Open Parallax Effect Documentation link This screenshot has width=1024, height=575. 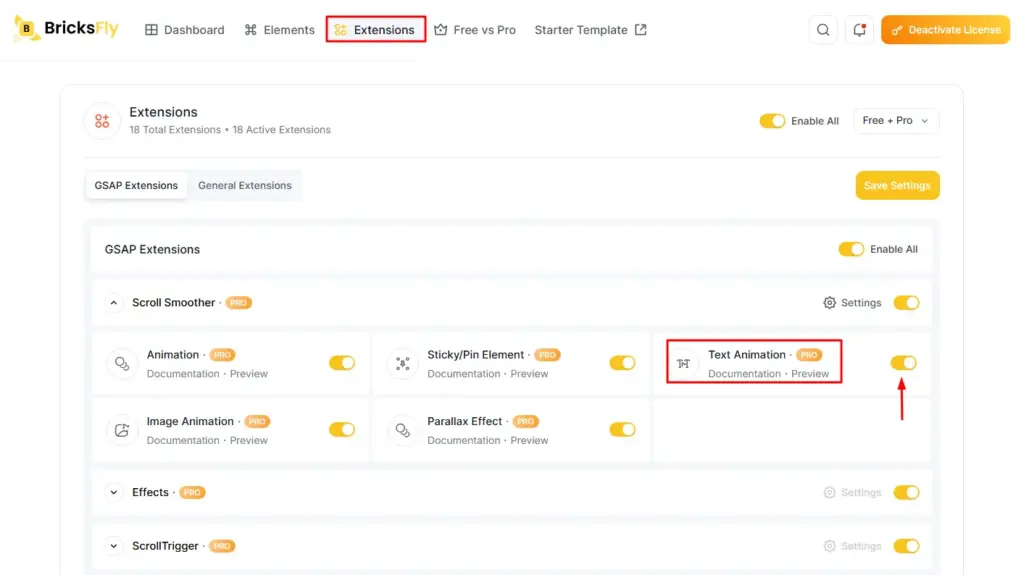click(464, 440)
